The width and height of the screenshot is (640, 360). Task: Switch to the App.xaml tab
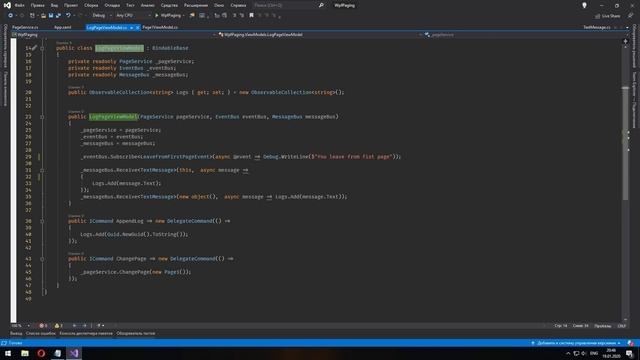tap(62, 27)
